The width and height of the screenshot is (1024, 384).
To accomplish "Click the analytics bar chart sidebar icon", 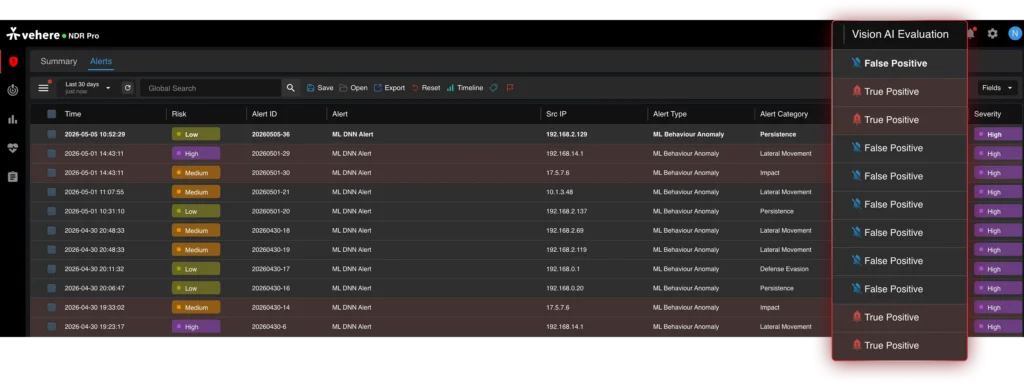I will [12, 120].
